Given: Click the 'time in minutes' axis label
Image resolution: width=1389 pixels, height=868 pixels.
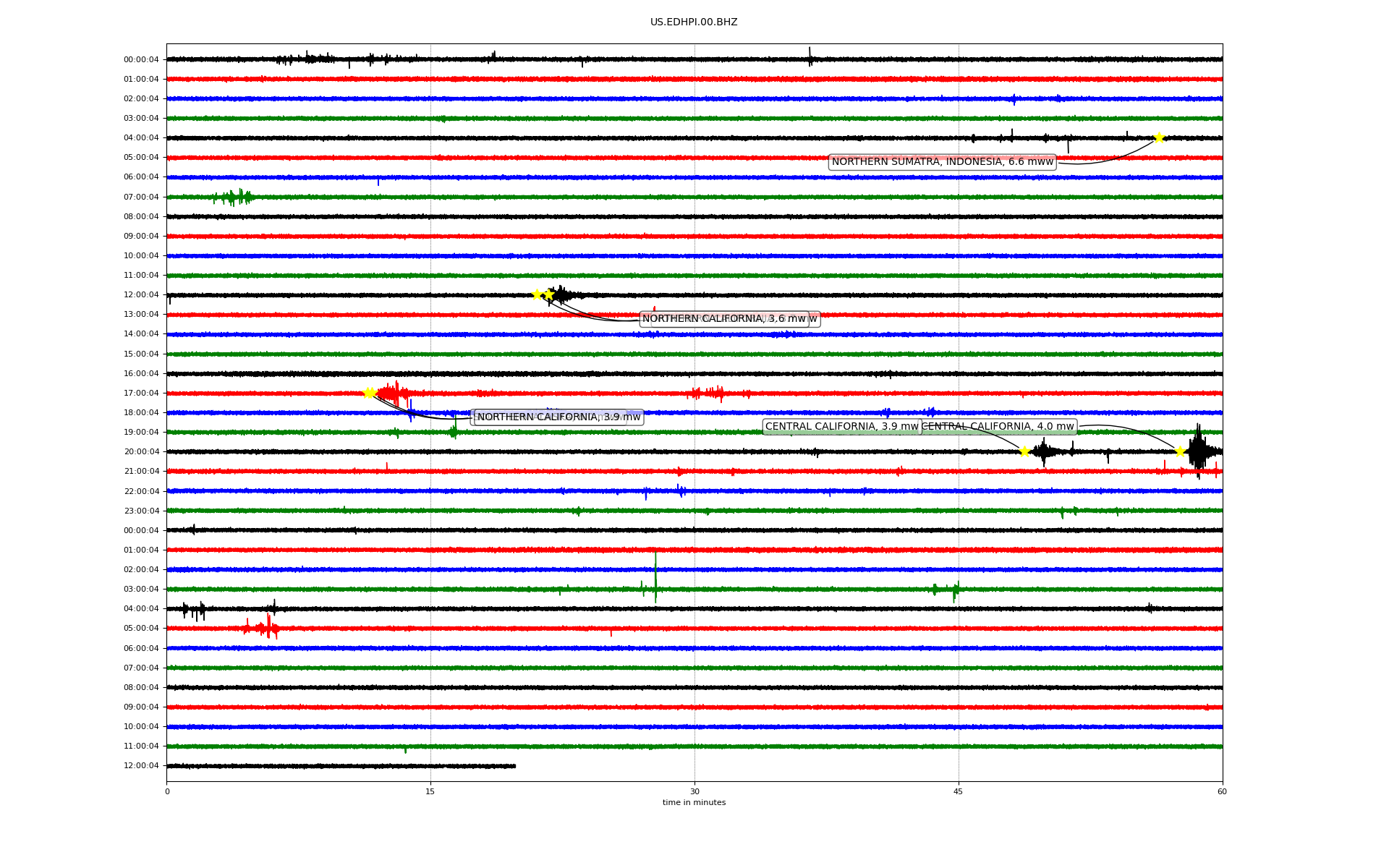Looking at the screenshot, I should [694, 802].
